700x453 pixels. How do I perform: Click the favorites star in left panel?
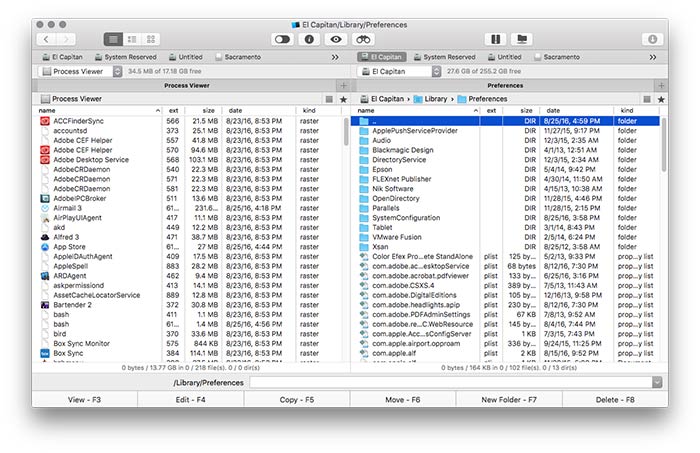point(344,99)
